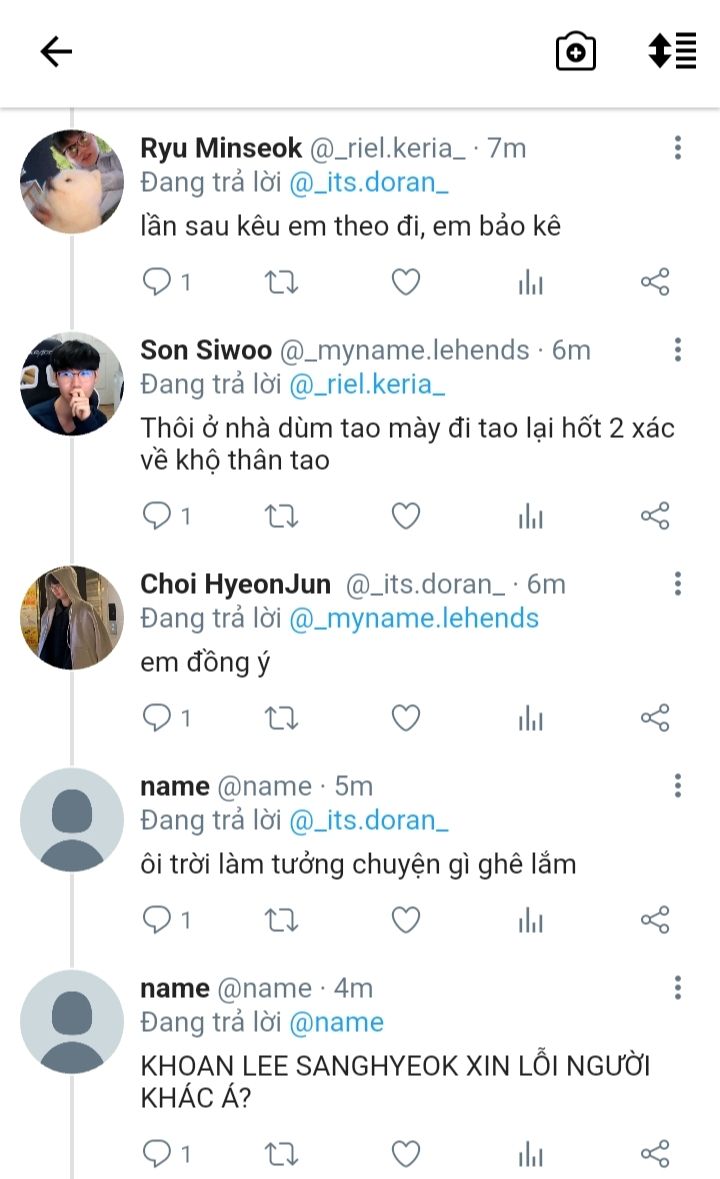Open more options for Choi HyeonJun's tweet
Viewport: 720px width, 1179px height.
pyautogui.click(x=678, y=584)
